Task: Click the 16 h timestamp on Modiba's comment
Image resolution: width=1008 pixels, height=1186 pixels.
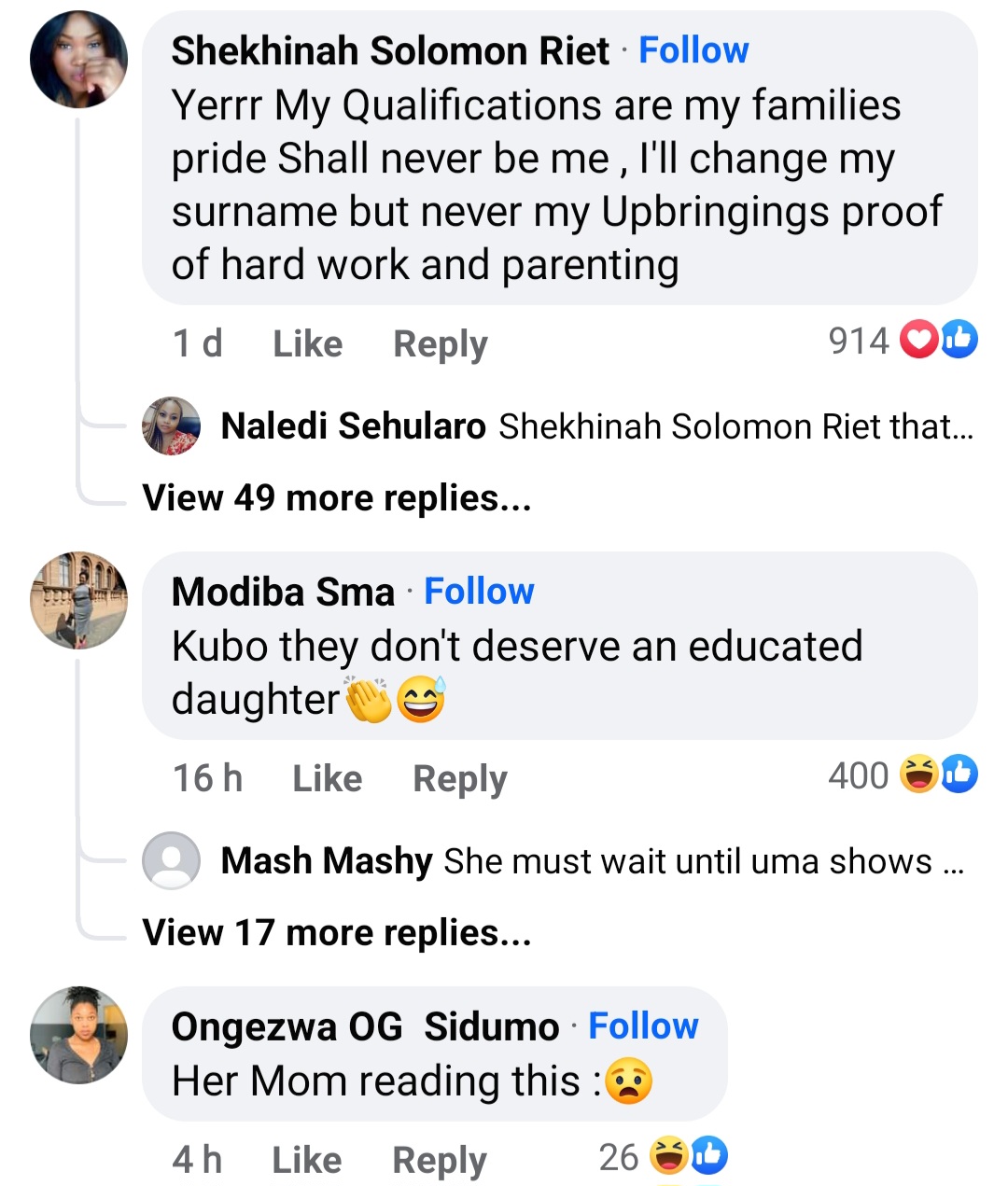Action: click(x=207, y=776)
